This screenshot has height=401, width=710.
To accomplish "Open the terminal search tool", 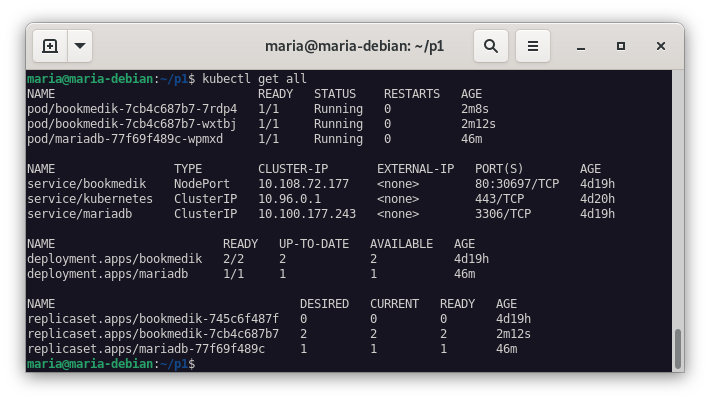I will click(491, 46).
